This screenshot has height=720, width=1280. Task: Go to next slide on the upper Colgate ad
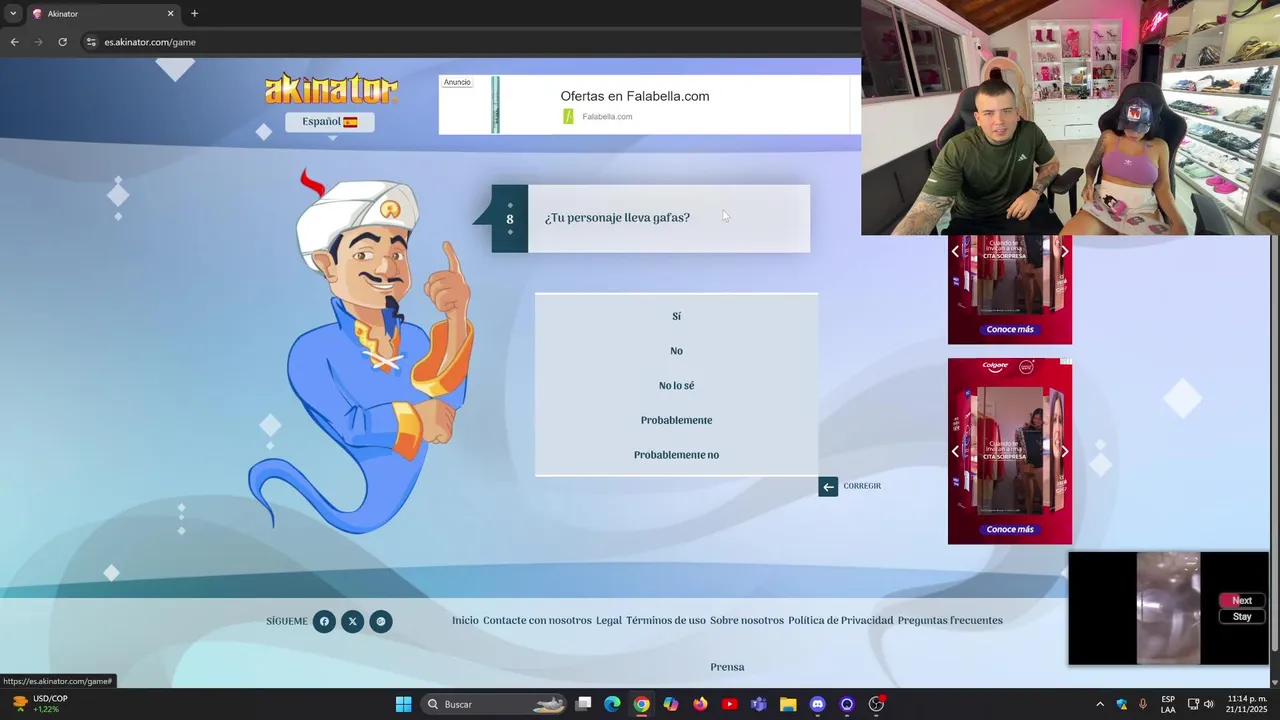(x=1064, y=251)
